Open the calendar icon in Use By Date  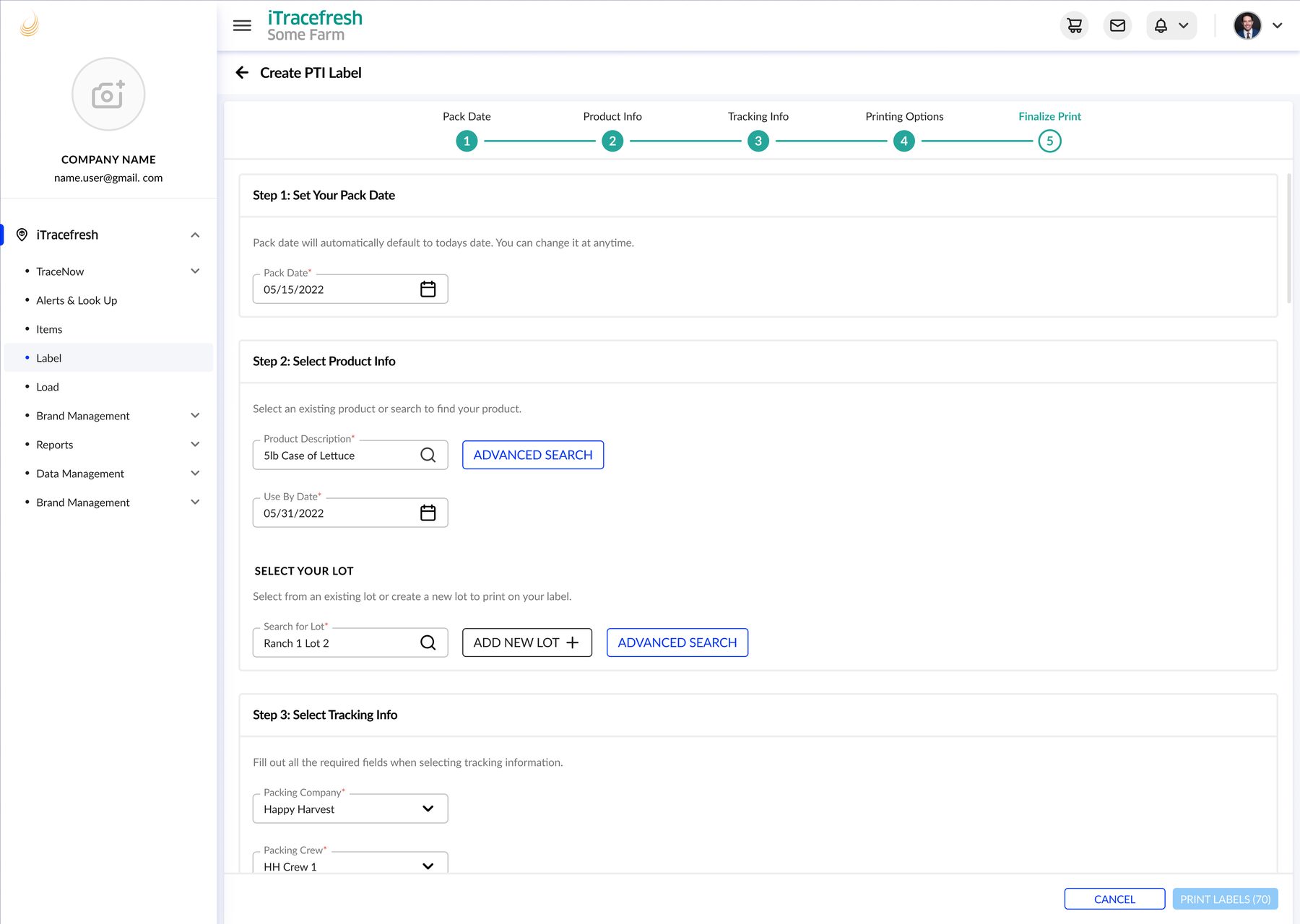coord(428,513)
